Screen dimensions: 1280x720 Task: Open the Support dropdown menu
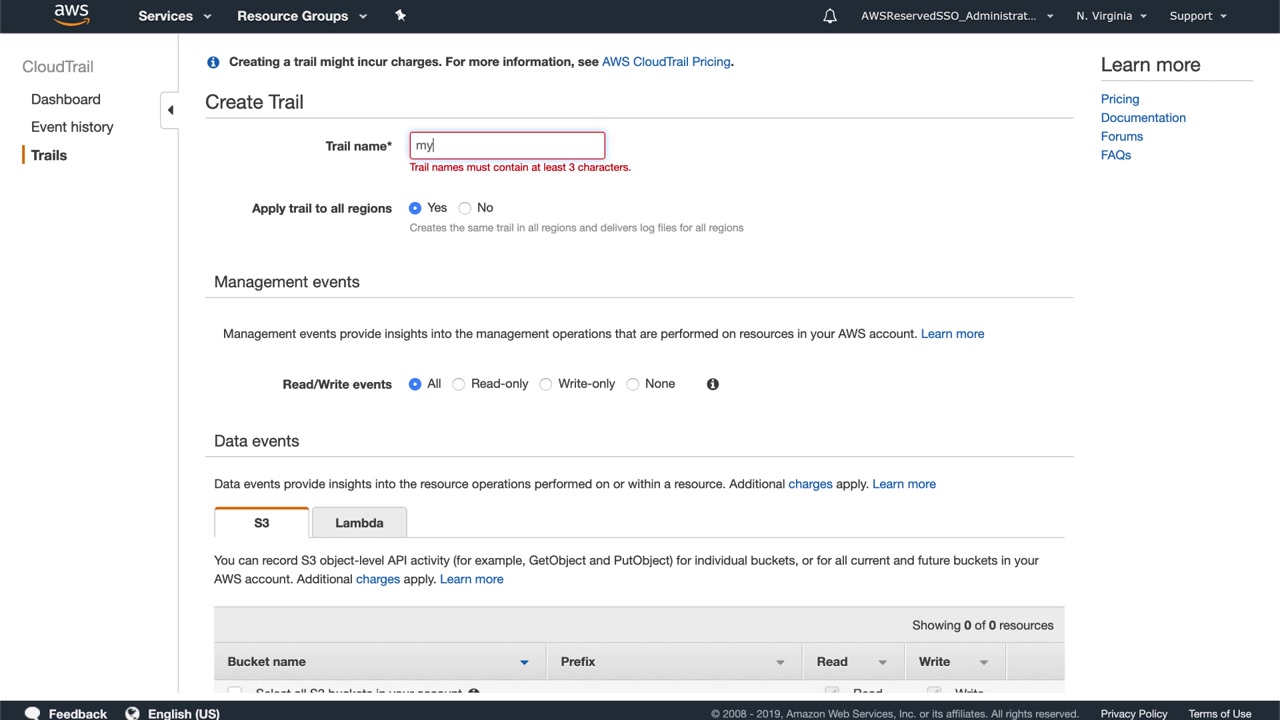[1197, 16]
